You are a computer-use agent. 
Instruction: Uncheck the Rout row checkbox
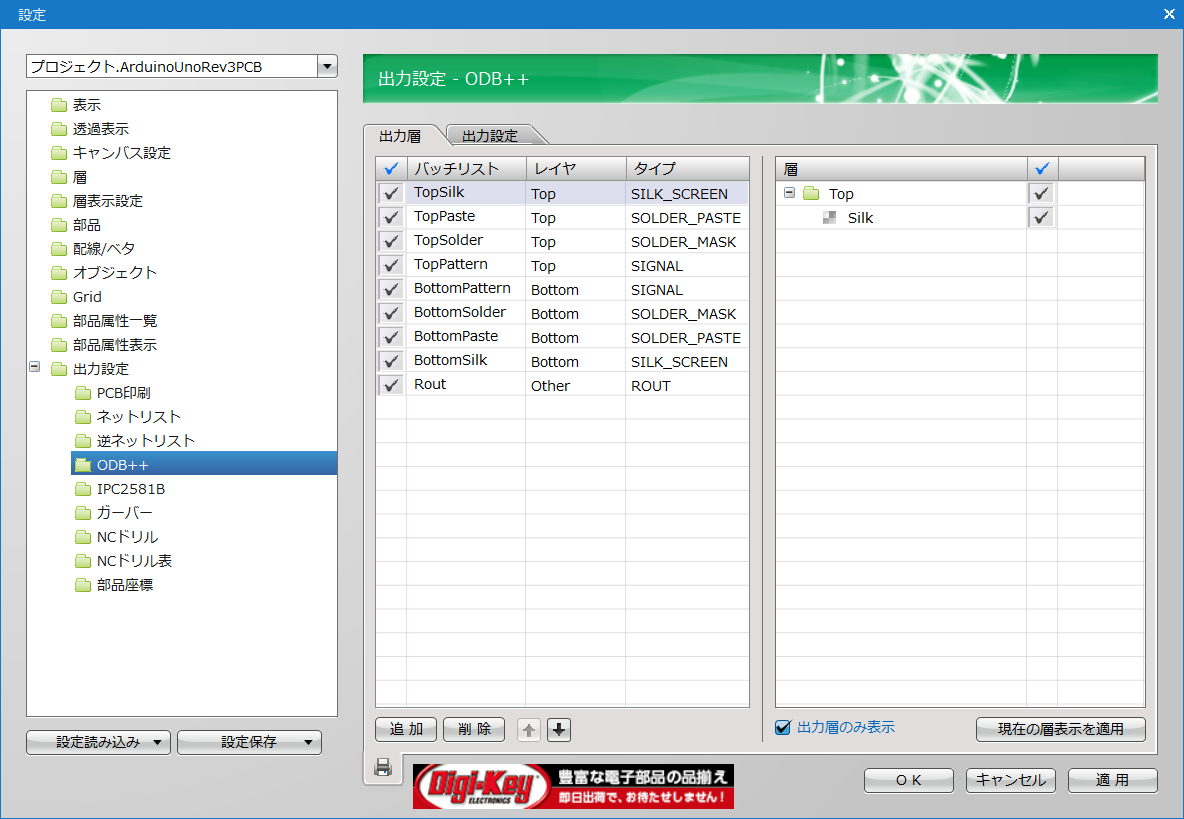(x=391, y=386)
